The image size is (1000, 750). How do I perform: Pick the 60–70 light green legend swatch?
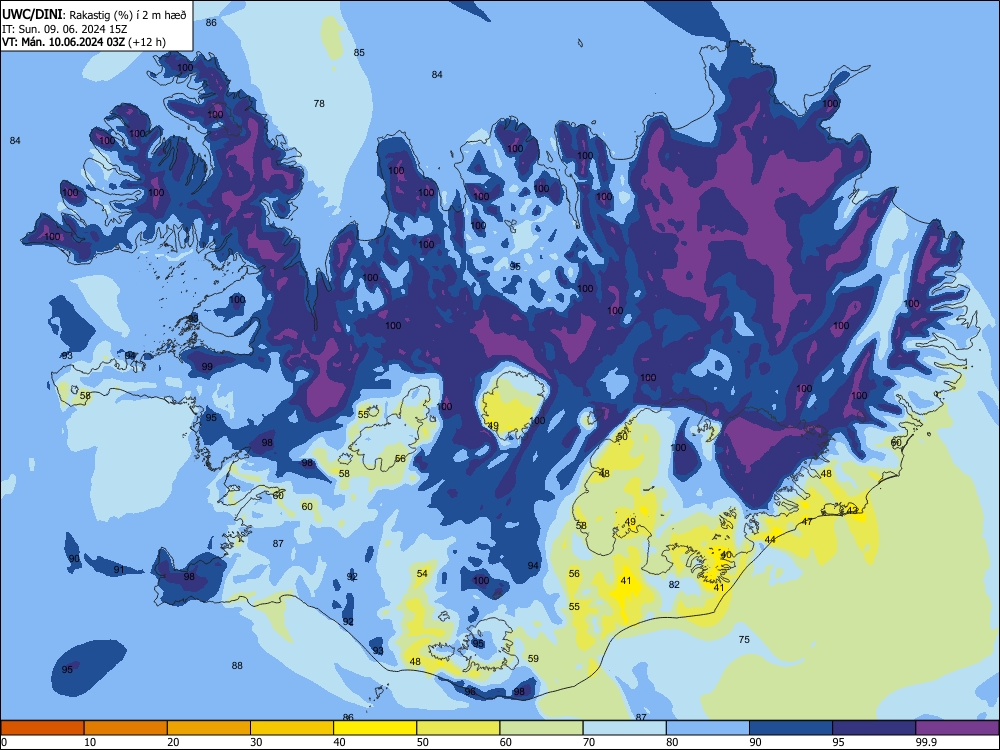pos(541,728)
